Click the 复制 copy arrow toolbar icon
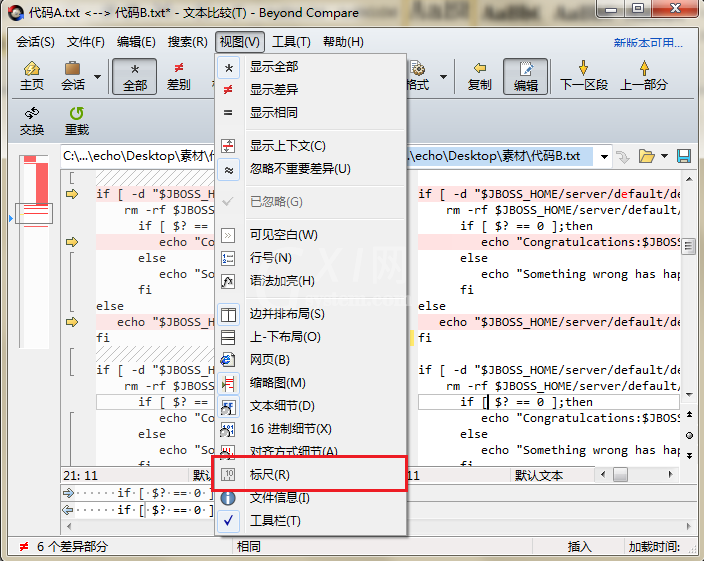Screen dimensions: 704x561 coord(480,76)
